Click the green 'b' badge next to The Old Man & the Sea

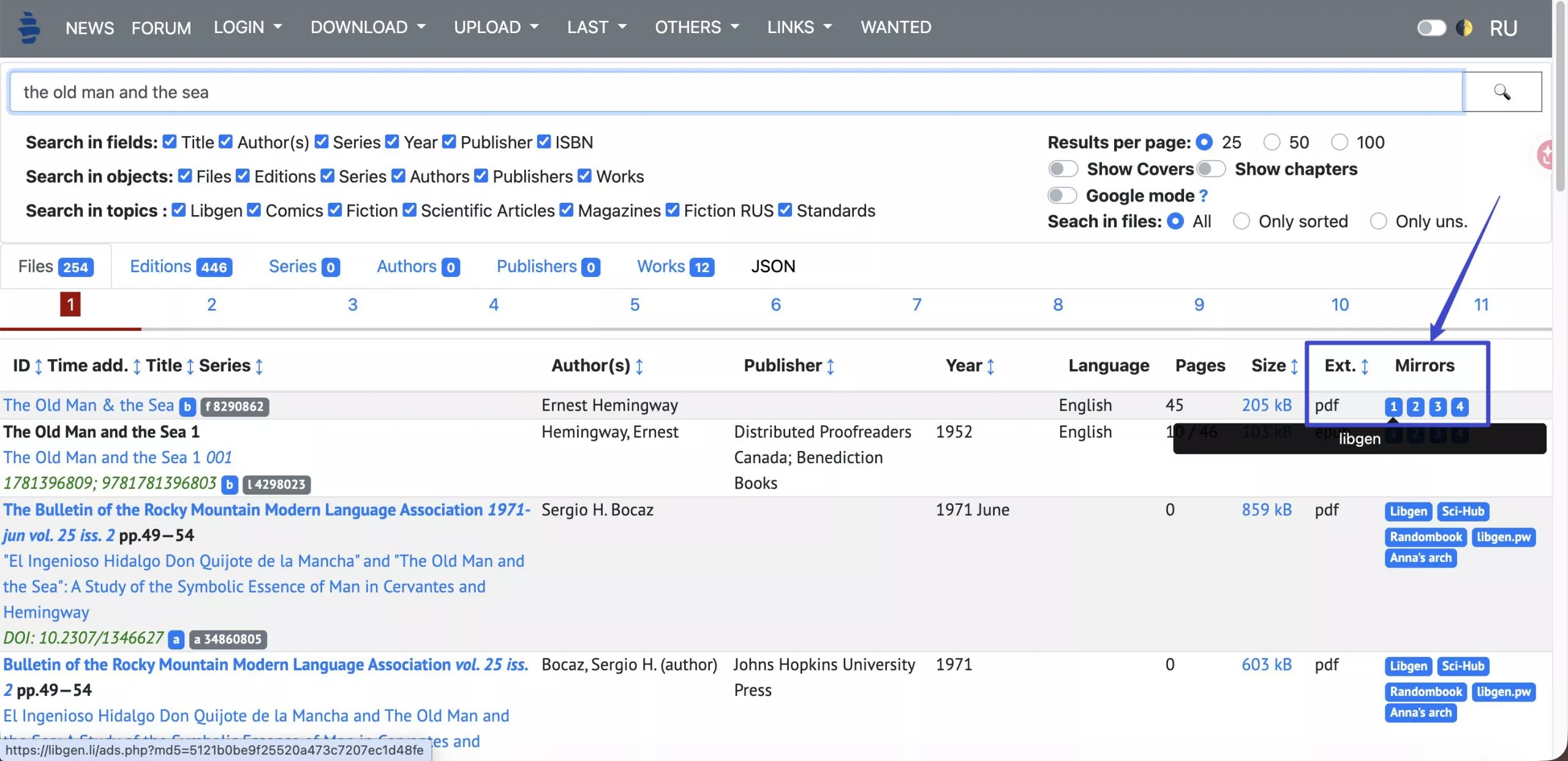(x=187, y=406)
